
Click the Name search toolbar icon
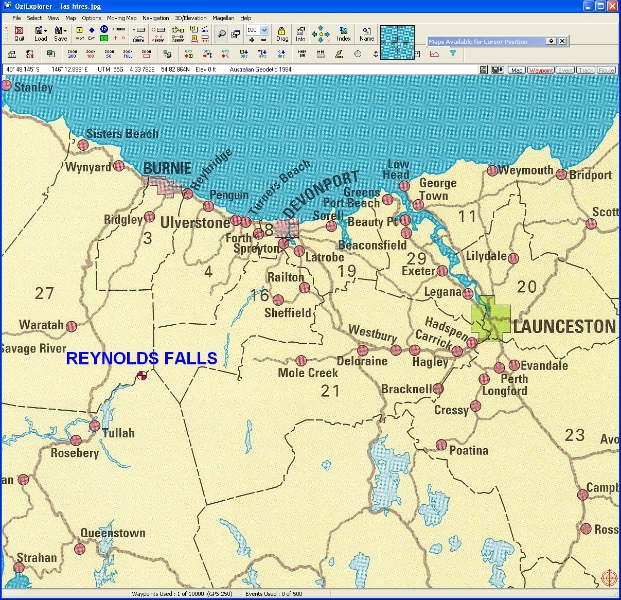(366, 34)
